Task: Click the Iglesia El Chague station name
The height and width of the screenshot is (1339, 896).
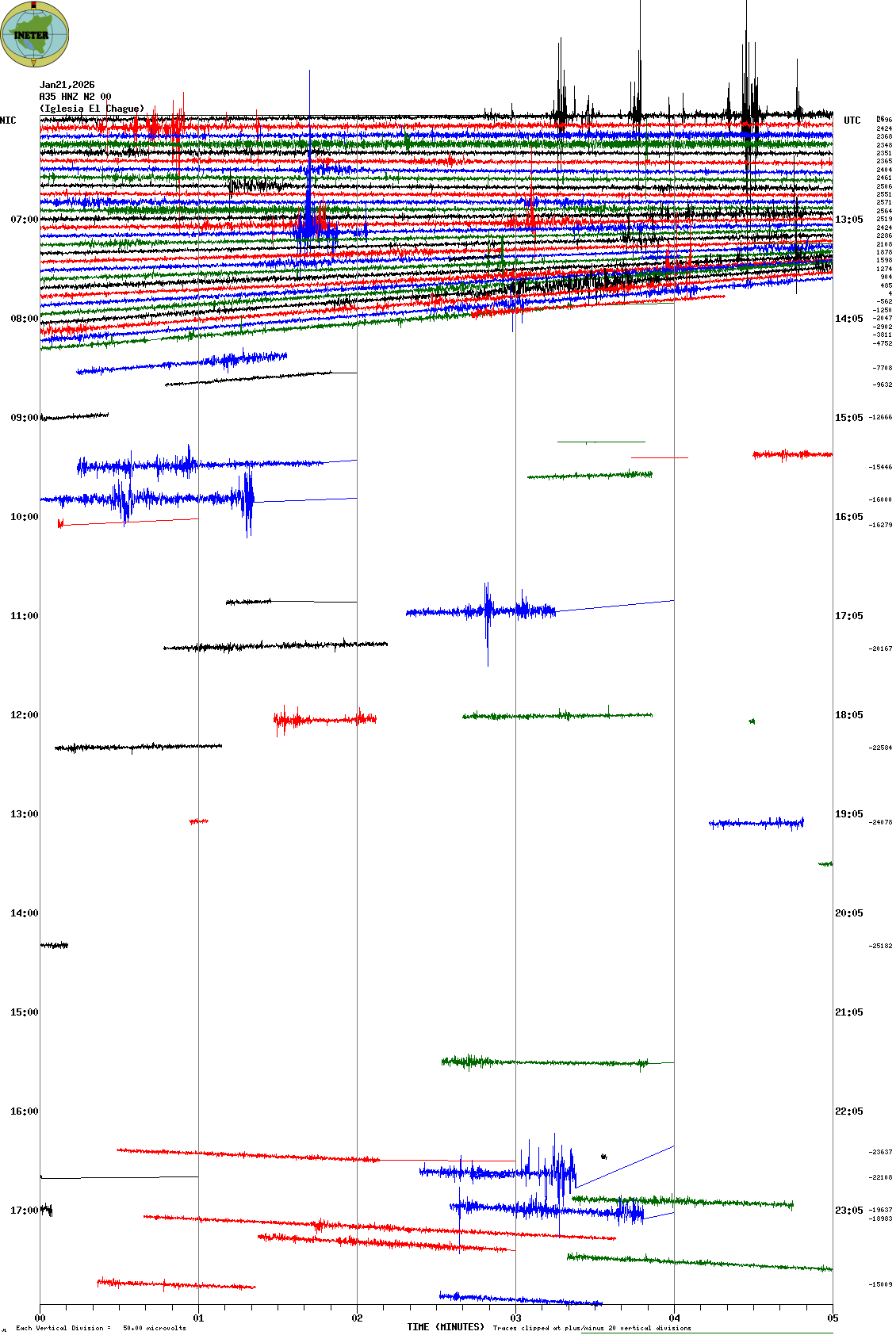Action: (92, 109)
